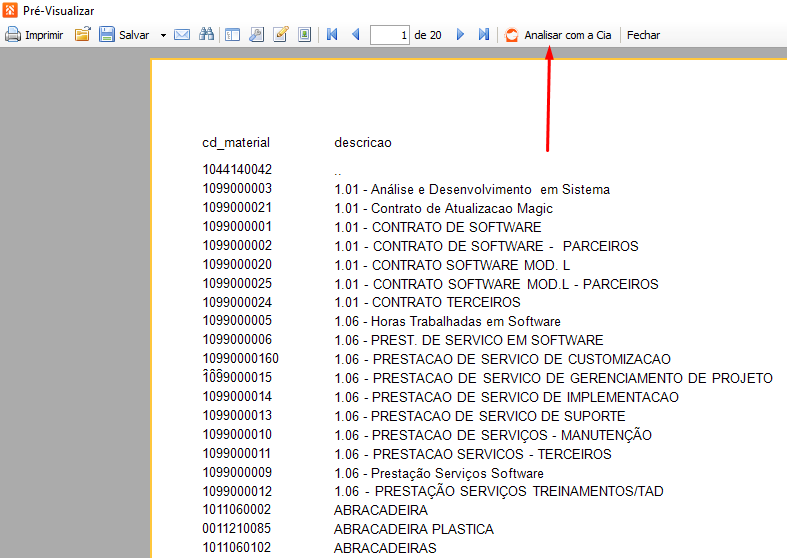Image resolution: width=787 pixels, height=558 pixels.
Task: Select ABRACADEIRA PLASTICA description
Action: coord(414,529)
